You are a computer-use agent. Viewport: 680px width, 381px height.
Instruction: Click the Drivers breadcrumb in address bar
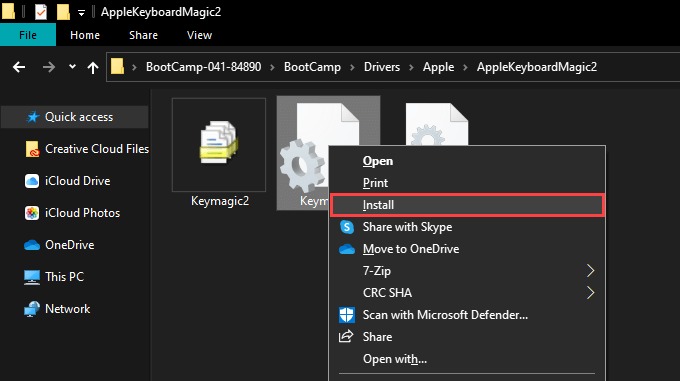click(382, 67)
